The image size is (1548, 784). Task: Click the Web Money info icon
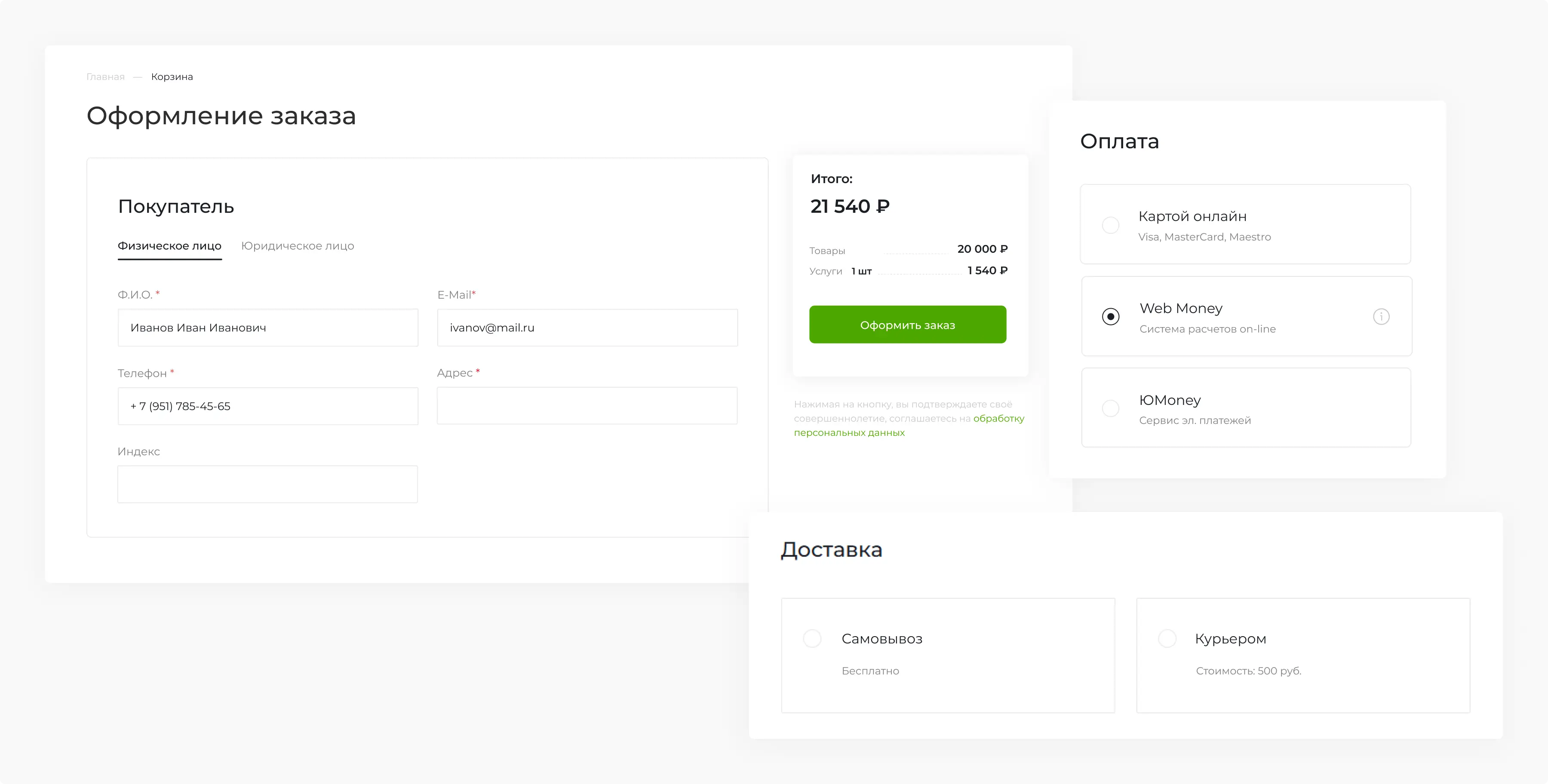(x=1381, y=317)
